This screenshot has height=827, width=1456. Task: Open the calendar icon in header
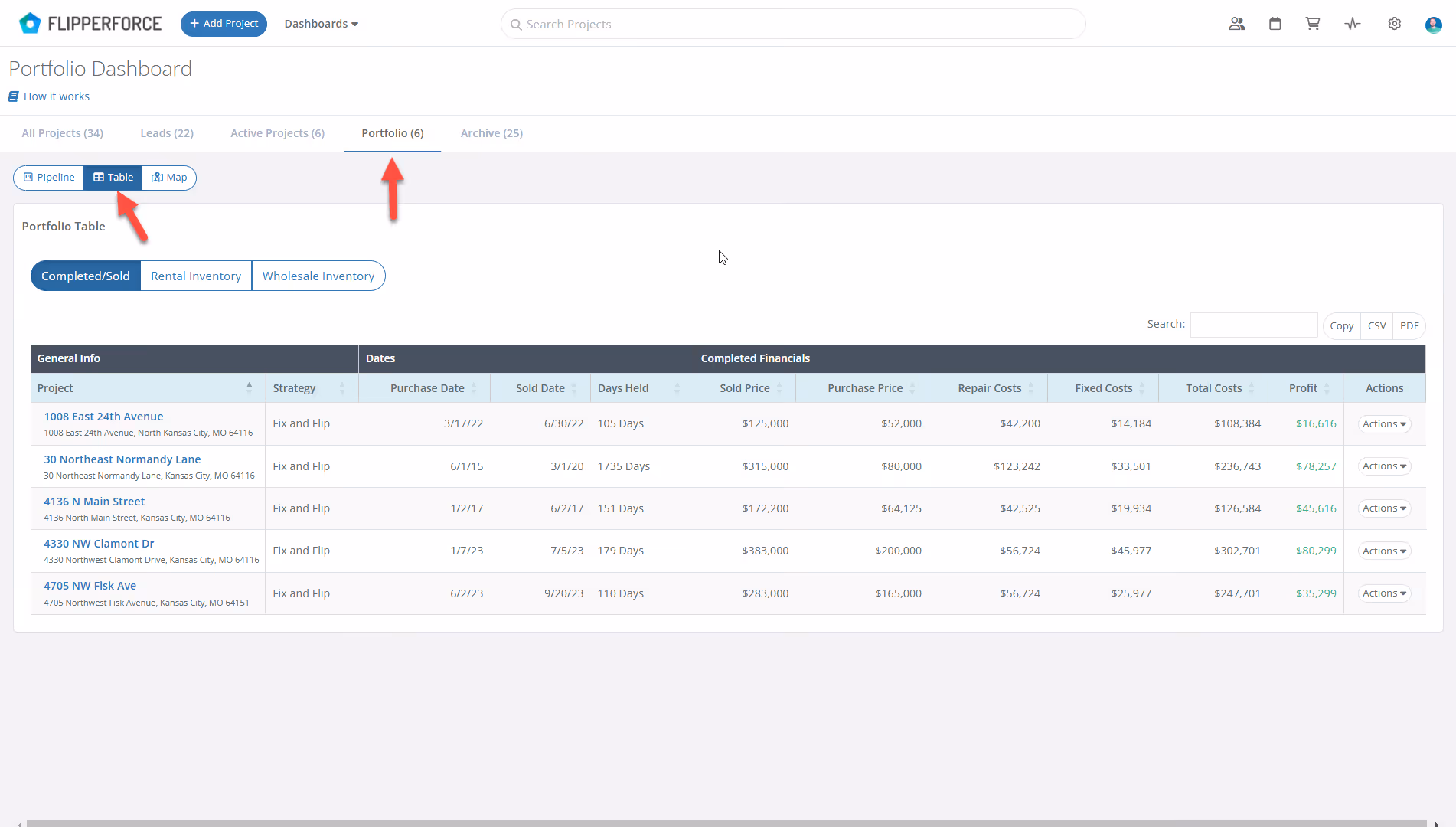pyautogui.click(x=1275, y=24)
